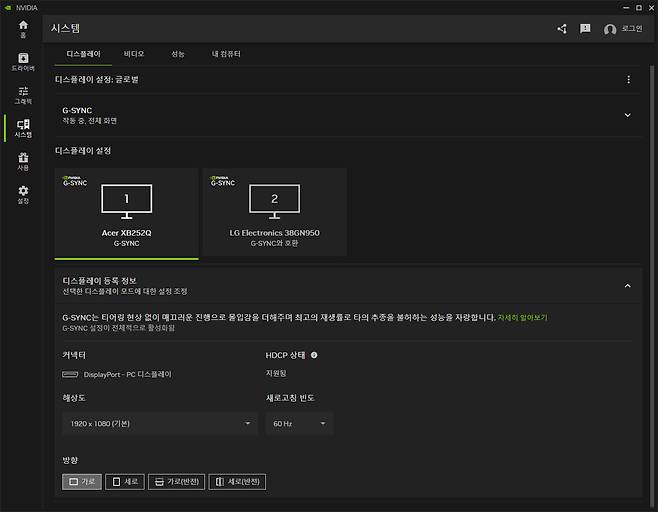This screenshot has height=512, width=658.
Task: Click the 디스플레이 설정: 글로벌 heading
Action: pyautogui.click(x=97, y=79)
